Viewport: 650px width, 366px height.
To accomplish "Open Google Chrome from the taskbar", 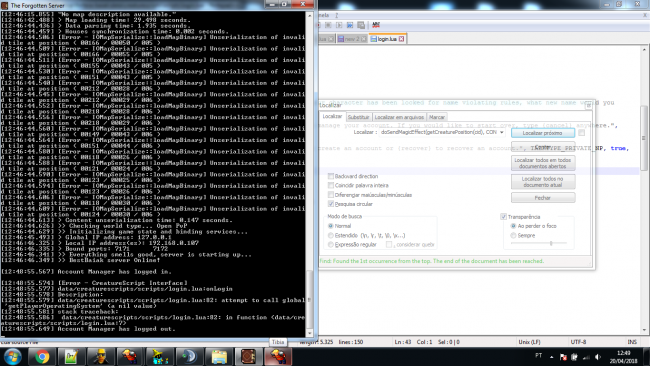I will click(42, 356).
